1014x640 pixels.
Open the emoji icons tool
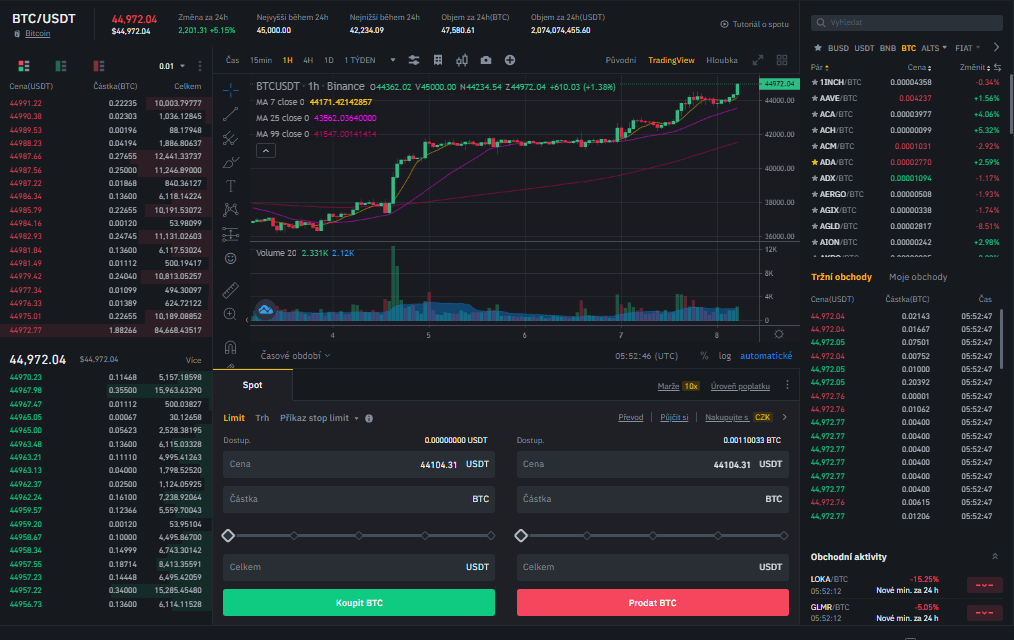[x=230, y=259]
